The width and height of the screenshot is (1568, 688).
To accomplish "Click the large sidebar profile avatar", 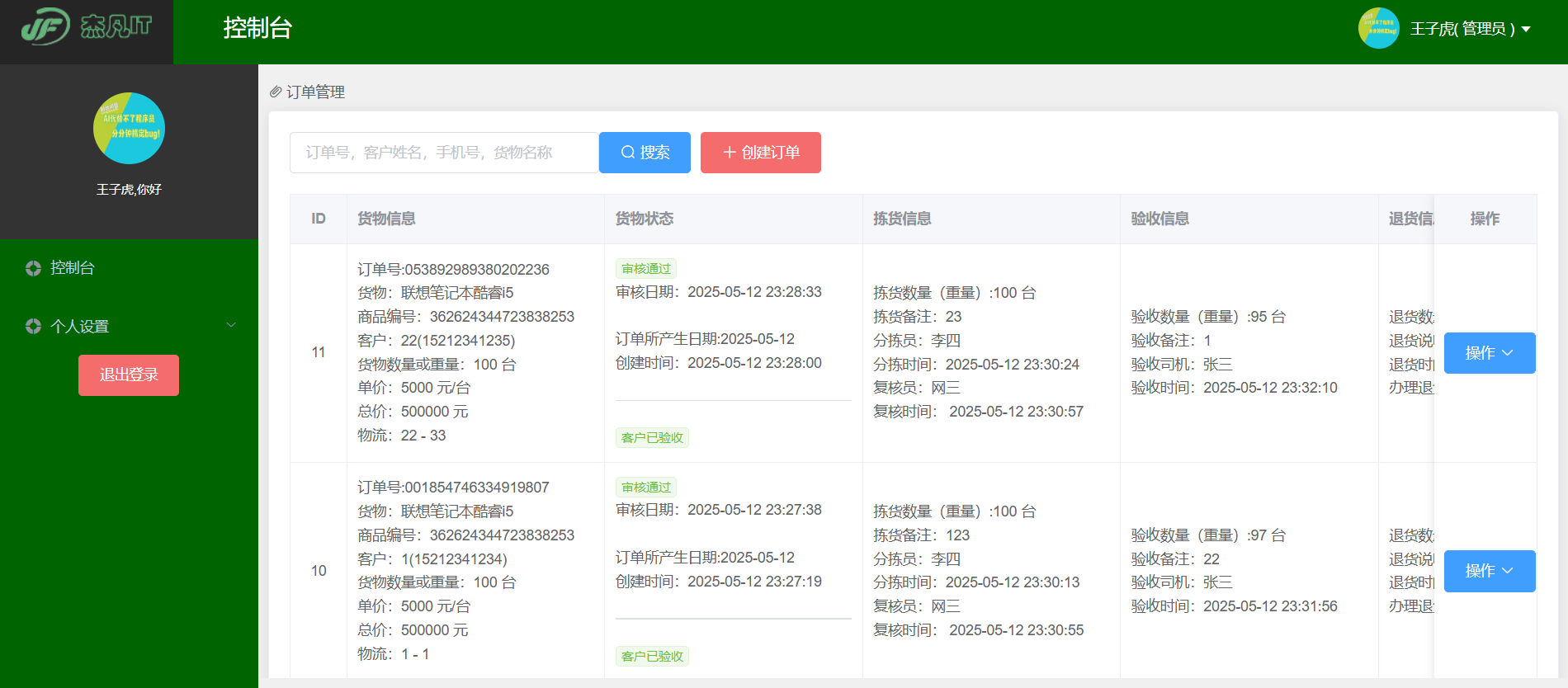I will (x=129, y=128).
